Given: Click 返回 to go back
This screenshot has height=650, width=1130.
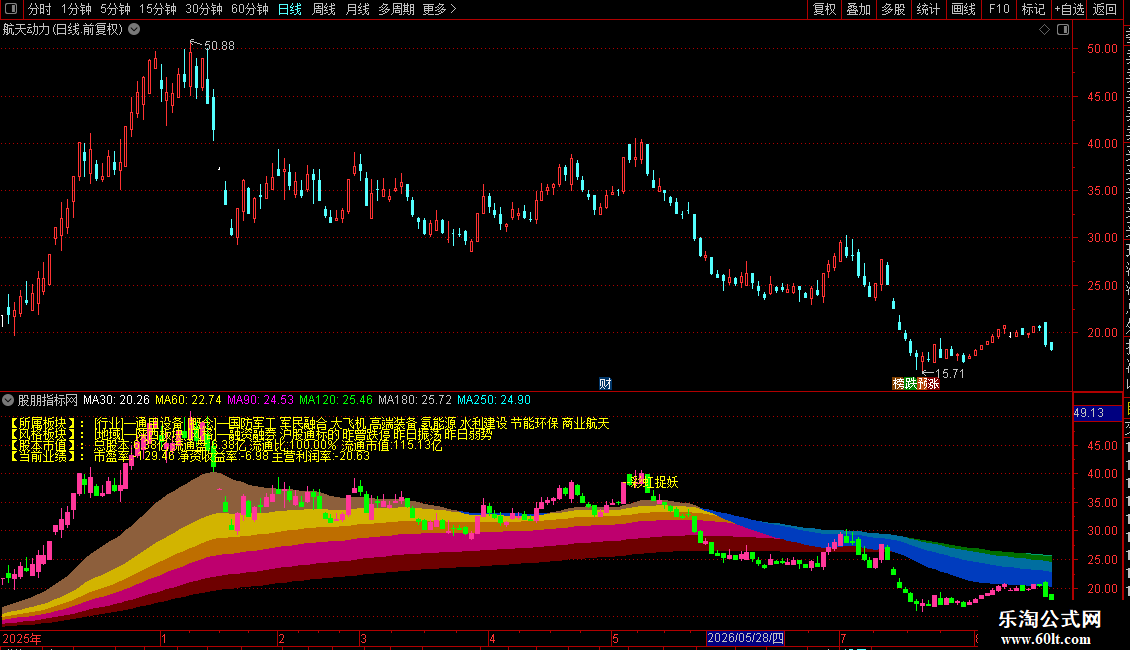Looking at the screenshot, I should point(1104,9).
